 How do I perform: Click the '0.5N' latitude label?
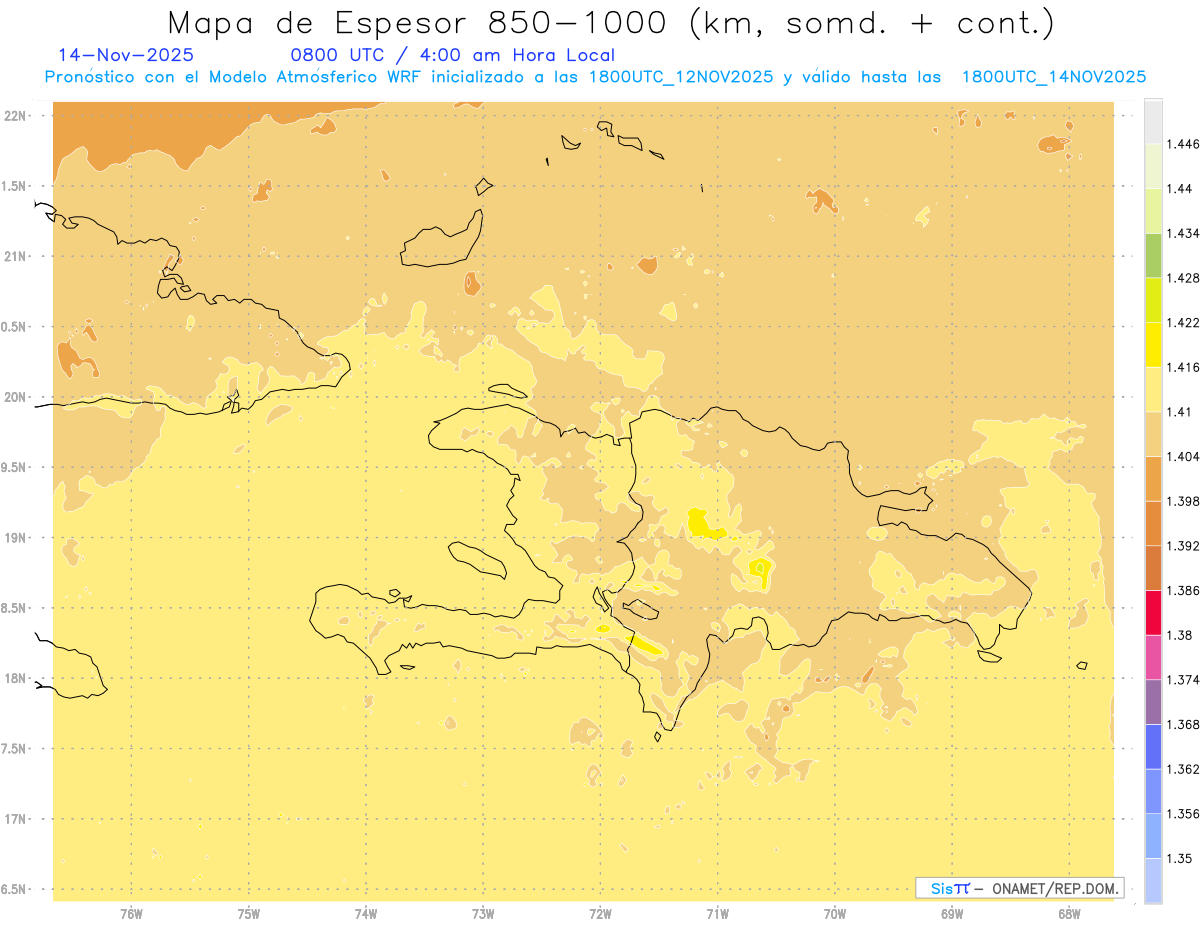tap(14, 327)
